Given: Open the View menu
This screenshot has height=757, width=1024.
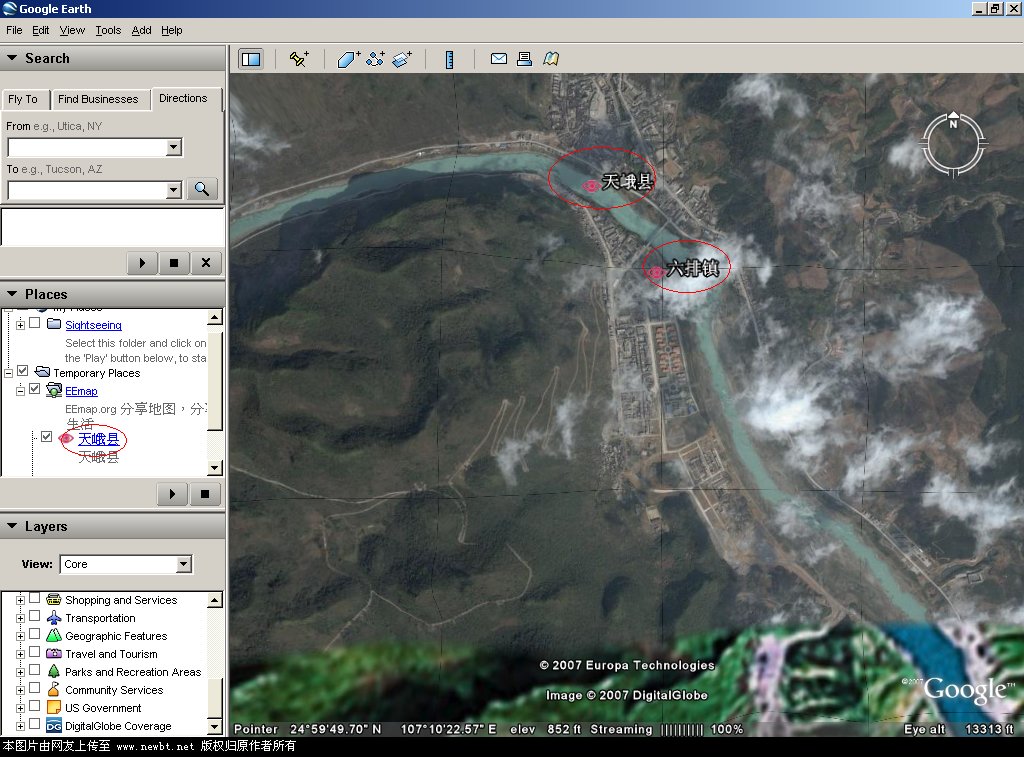Looking at the screenshot, I should (x=72, y=30).
